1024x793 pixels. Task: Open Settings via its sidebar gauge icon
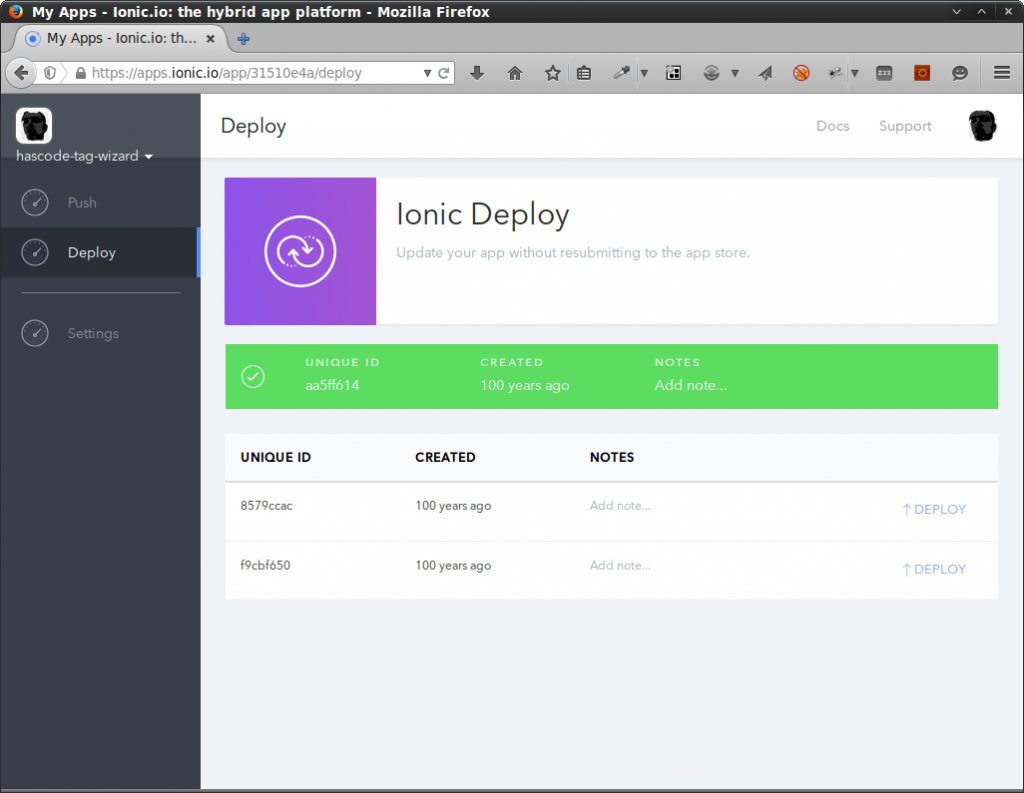(34, 333)
